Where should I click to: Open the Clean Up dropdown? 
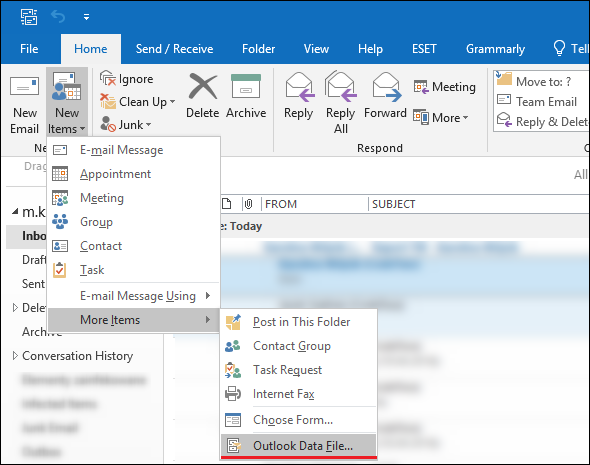[138, 102]
